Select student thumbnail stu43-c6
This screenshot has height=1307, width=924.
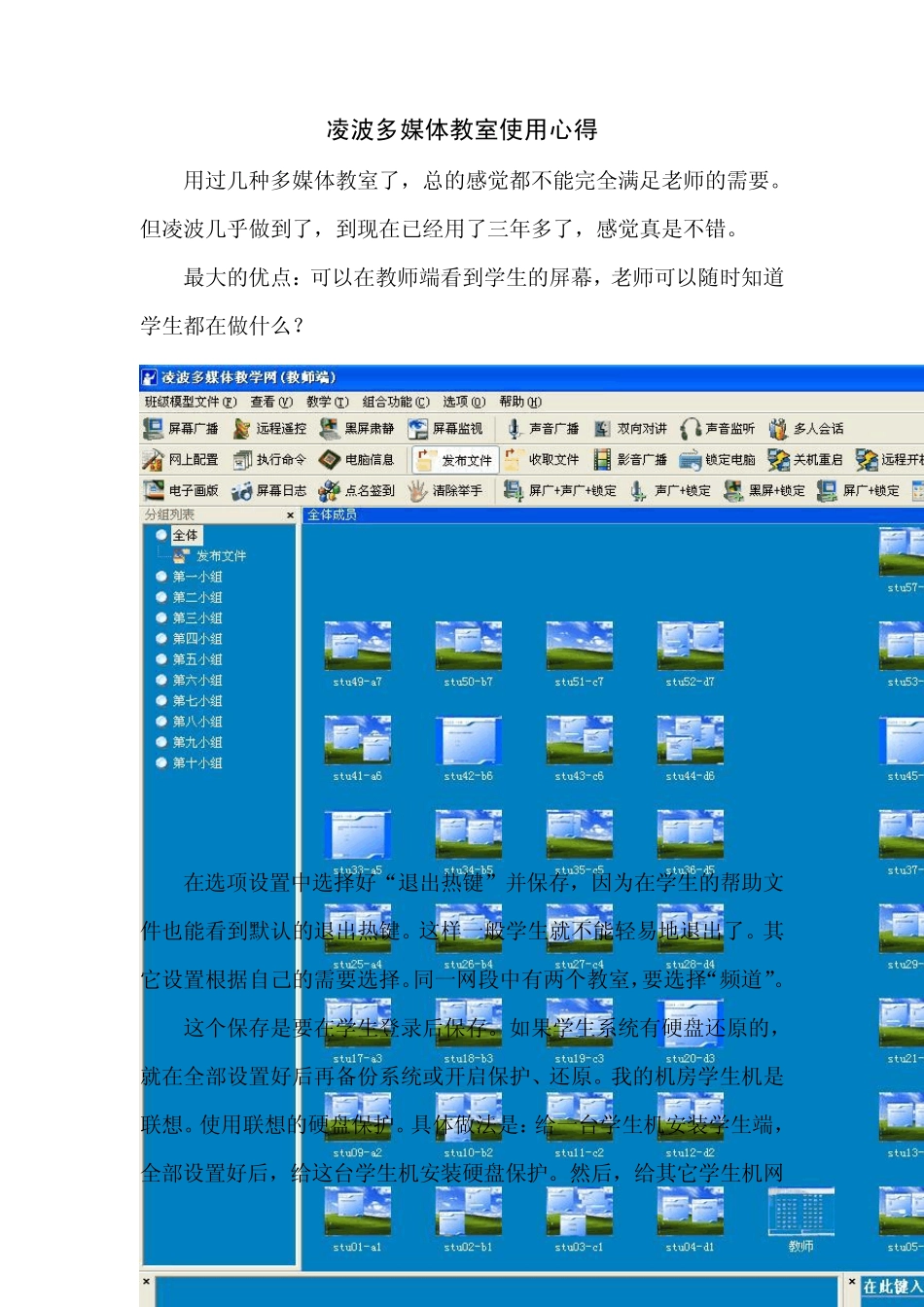tap(580, 748)
